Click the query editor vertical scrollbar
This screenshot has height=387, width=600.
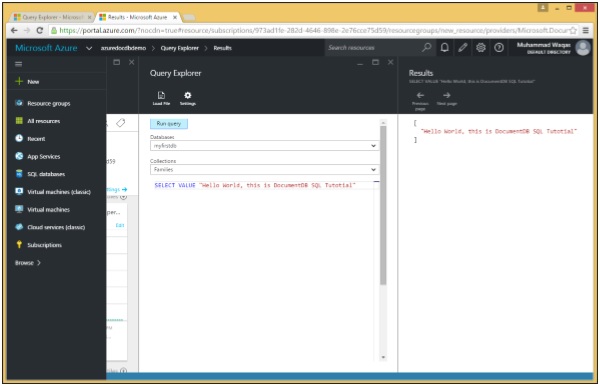tap(383, 206)
